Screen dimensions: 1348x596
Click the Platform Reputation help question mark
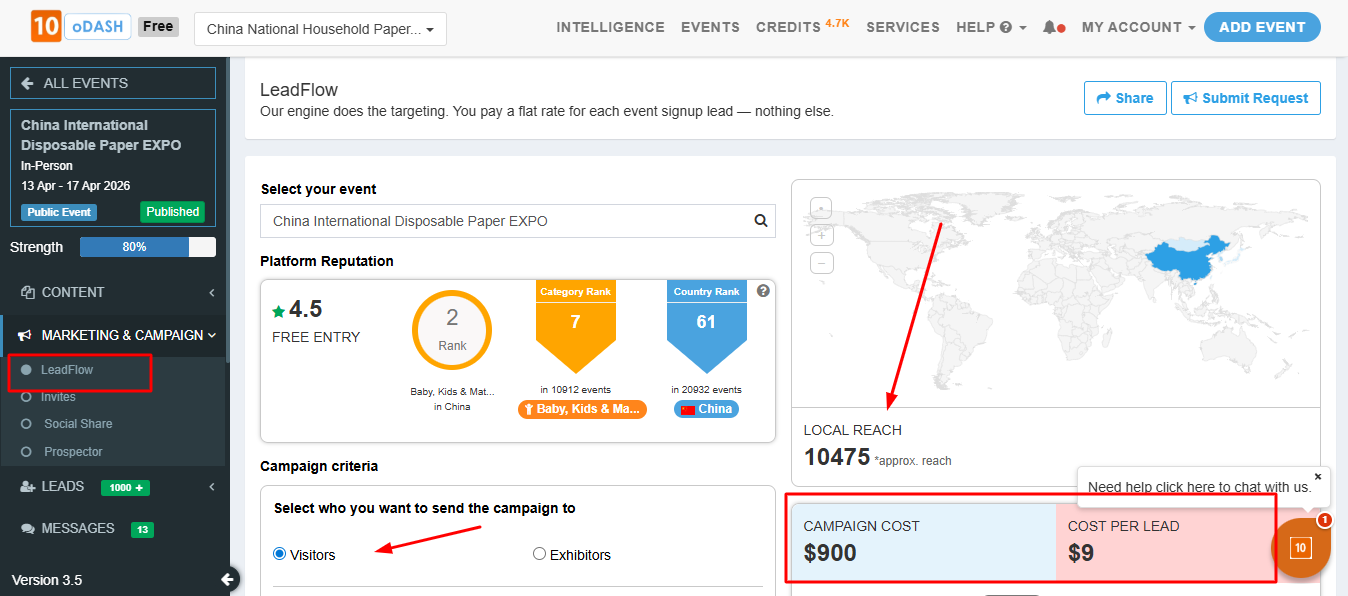coord(763,291)
